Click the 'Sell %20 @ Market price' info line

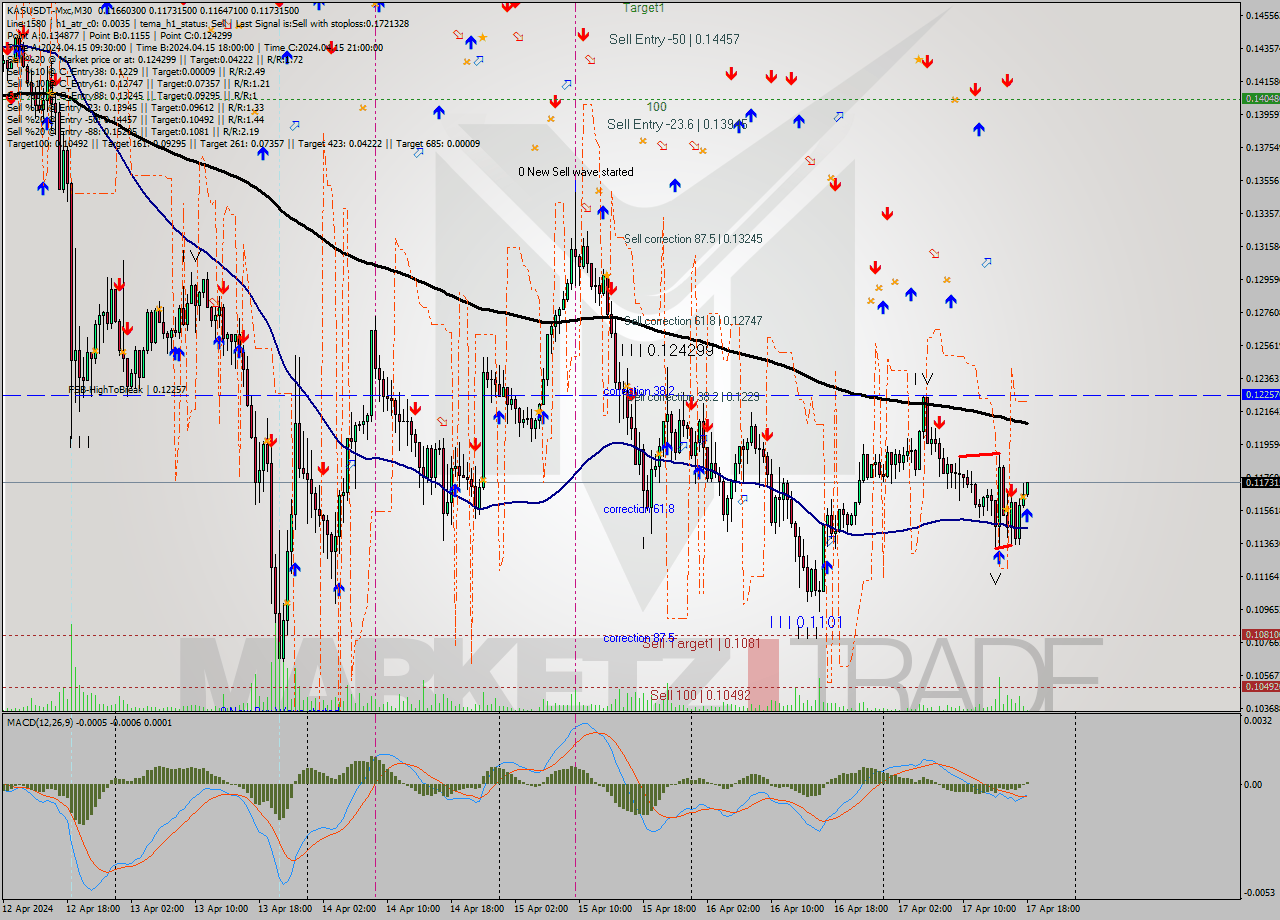coord(155,59)
